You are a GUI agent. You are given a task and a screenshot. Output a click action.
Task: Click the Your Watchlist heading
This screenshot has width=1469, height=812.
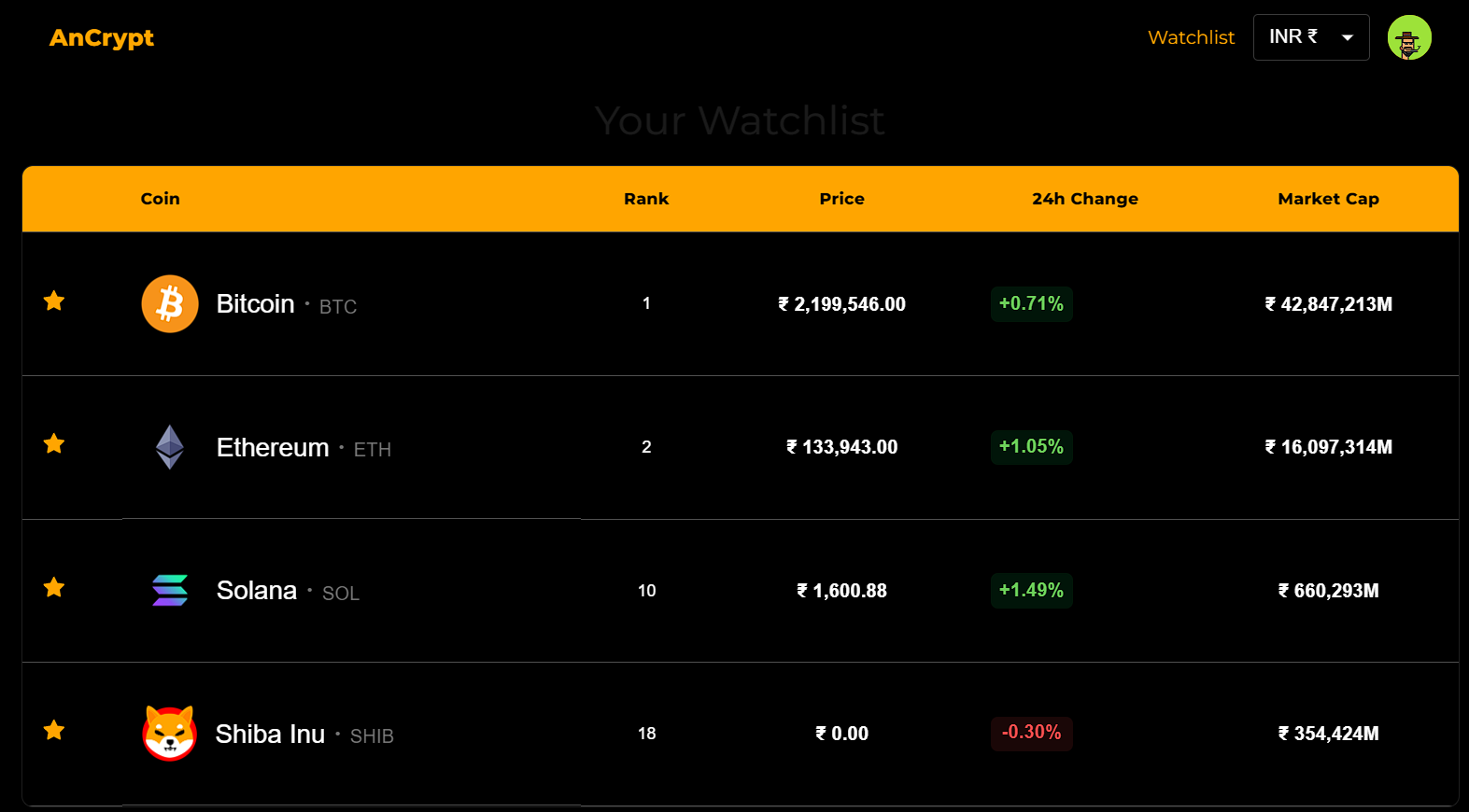click(740, 120)
